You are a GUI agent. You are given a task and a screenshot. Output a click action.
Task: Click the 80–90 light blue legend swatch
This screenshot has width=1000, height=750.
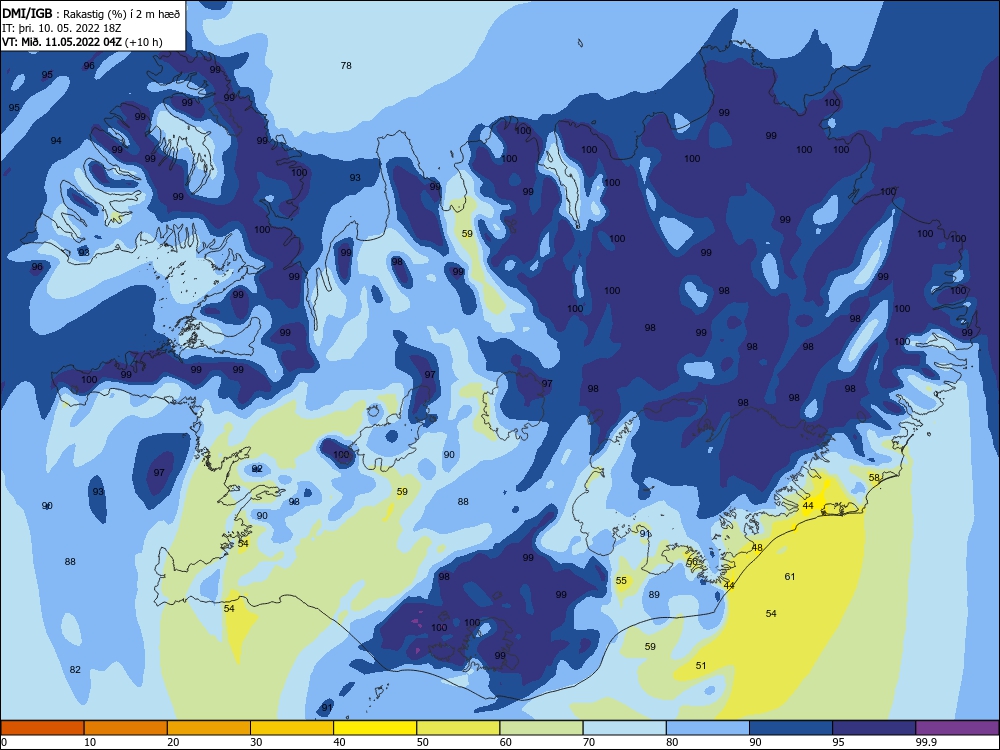(708, 728)
